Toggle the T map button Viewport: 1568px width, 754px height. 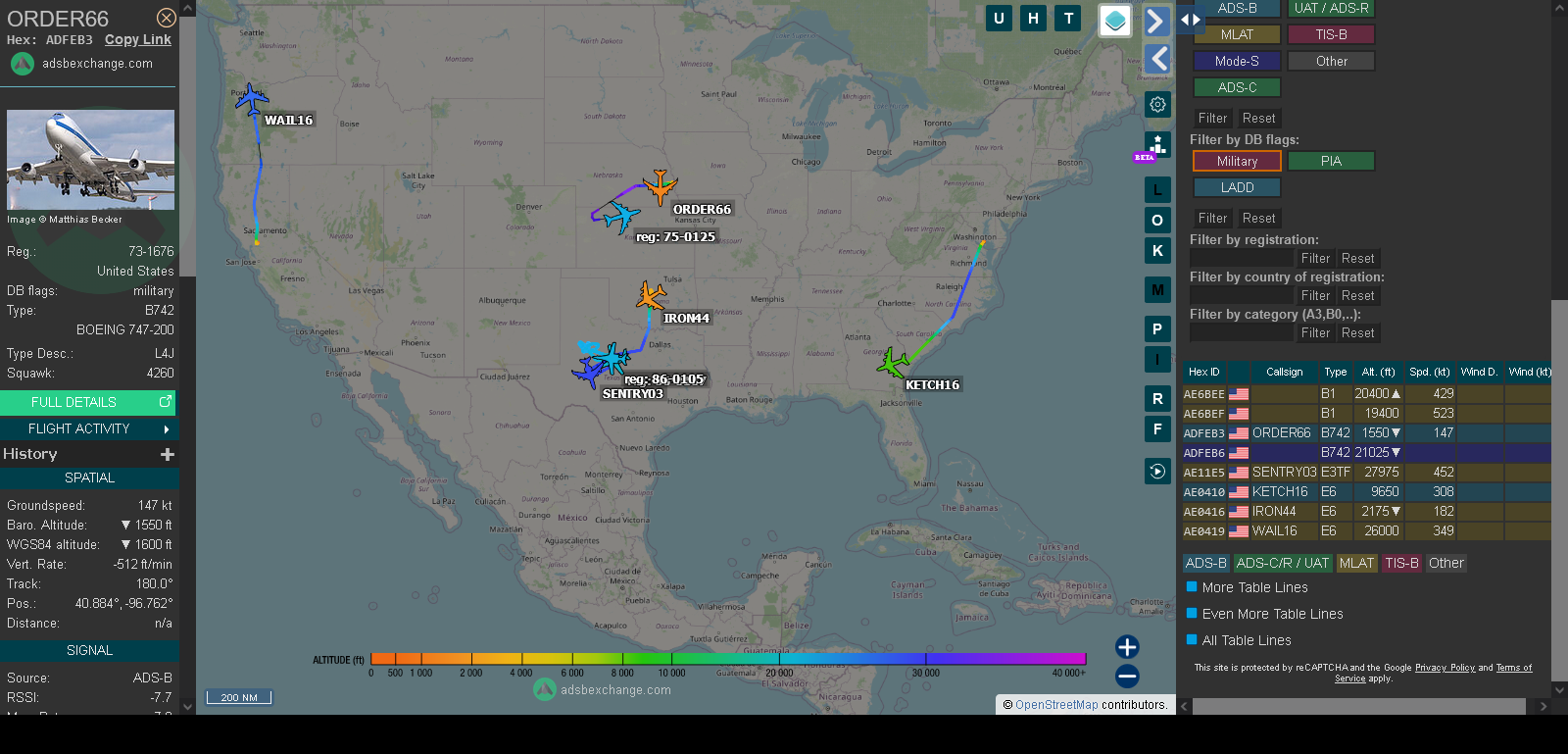click(x=1068, y=18)
